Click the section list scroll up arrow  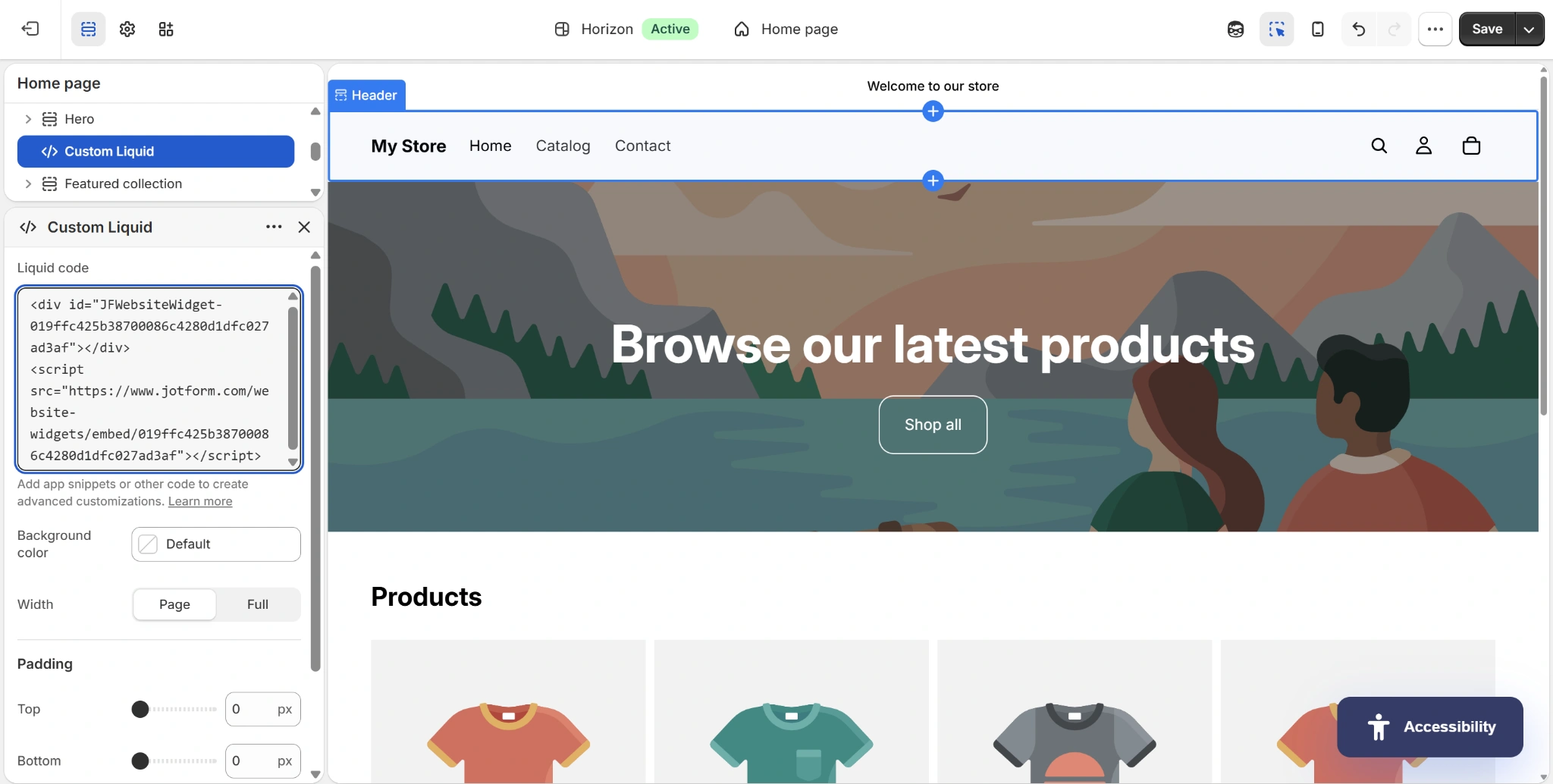315,111
